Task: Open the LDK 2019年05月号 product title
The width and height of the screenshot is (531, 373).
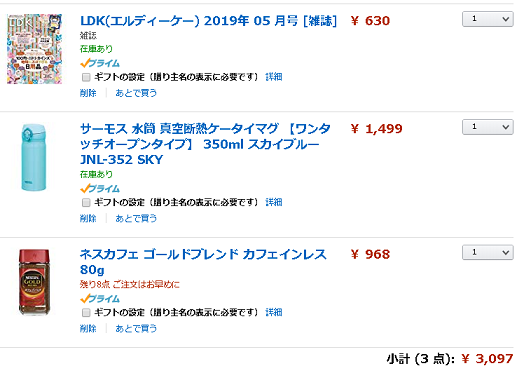Action: point(208,21)
